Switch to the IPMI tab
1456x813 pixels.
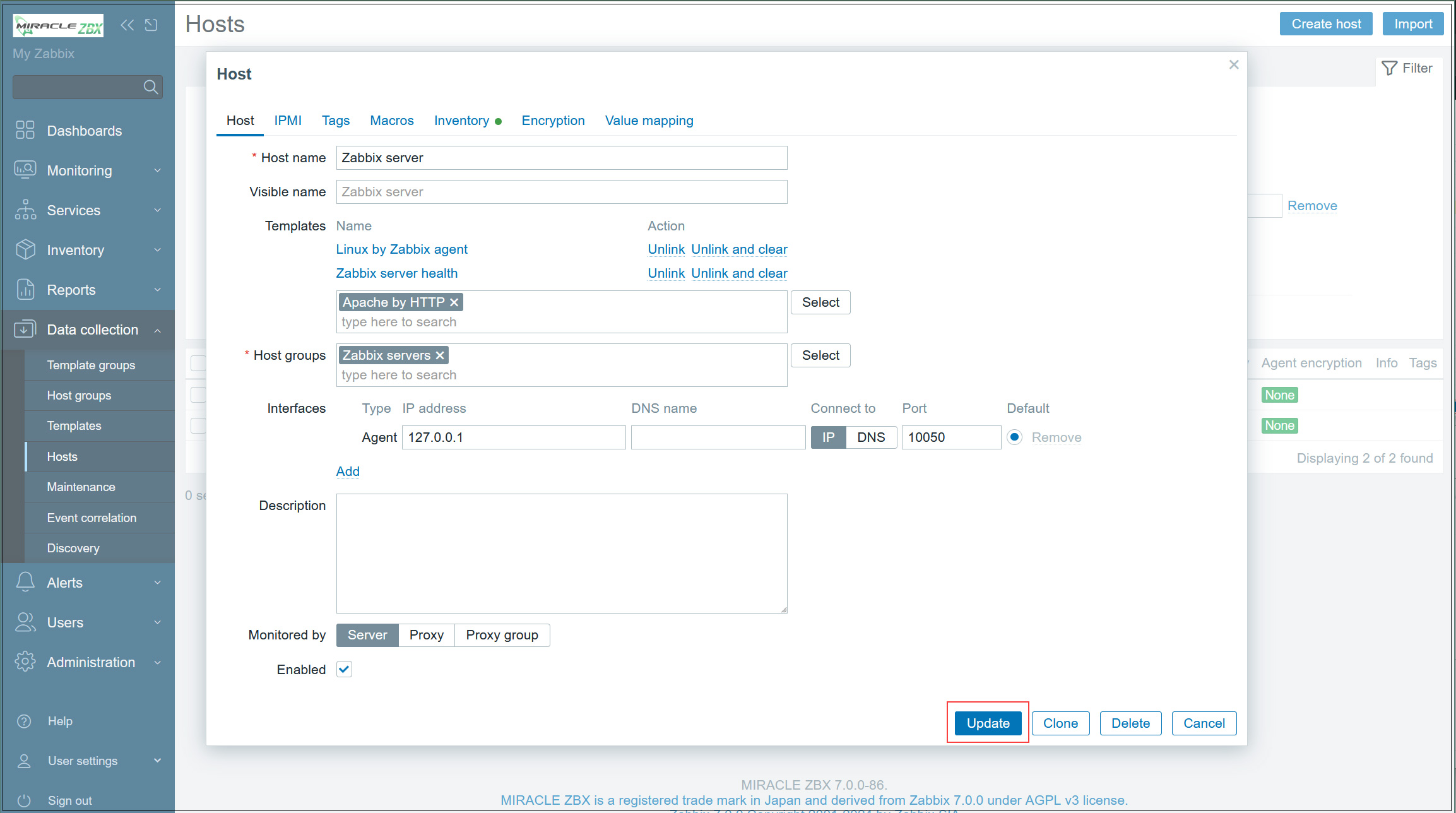click(x=288, y=121)
